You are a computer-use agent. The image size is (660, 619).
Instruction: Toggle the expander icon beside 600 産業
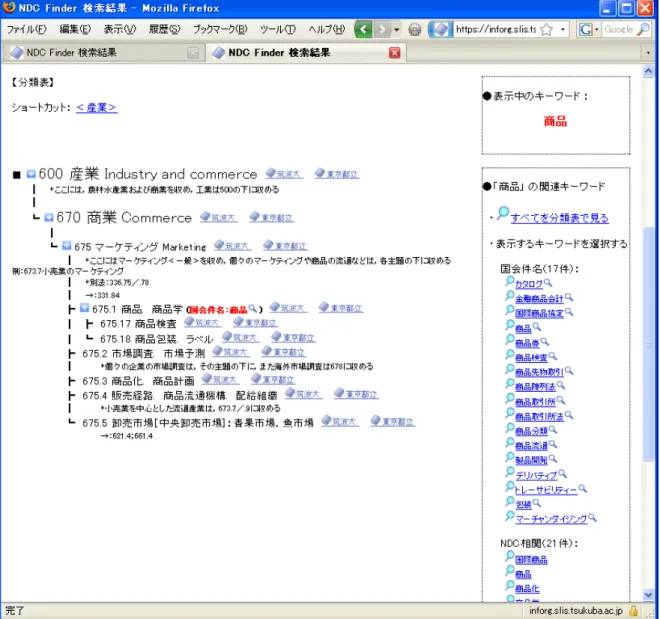point(31,173)
